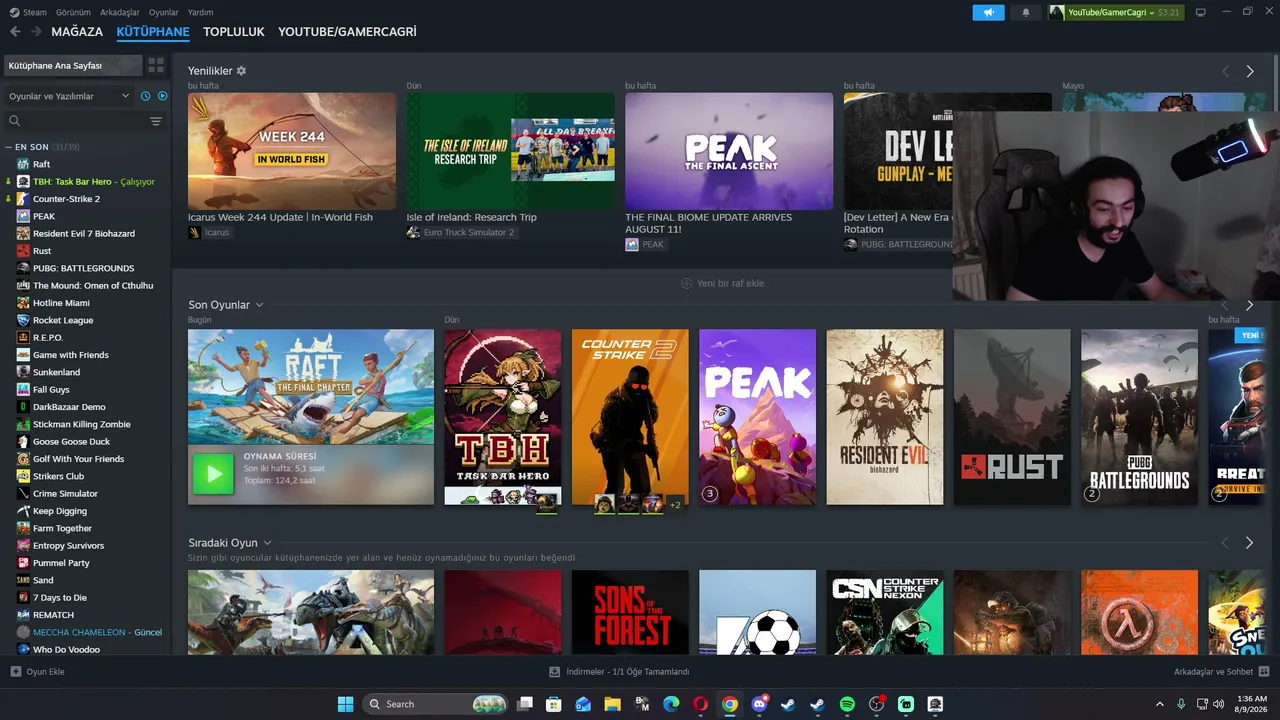Collapse the EN SON category
The width and height of the screenshot is (1280, 720).
[9, 147]
